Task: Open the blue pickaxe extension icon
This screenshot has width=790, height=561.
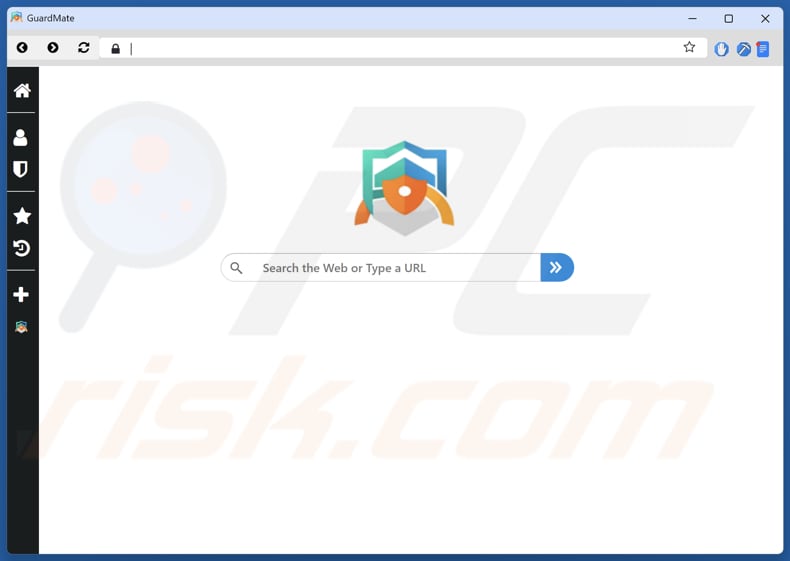Action: (x=744, y=49)
